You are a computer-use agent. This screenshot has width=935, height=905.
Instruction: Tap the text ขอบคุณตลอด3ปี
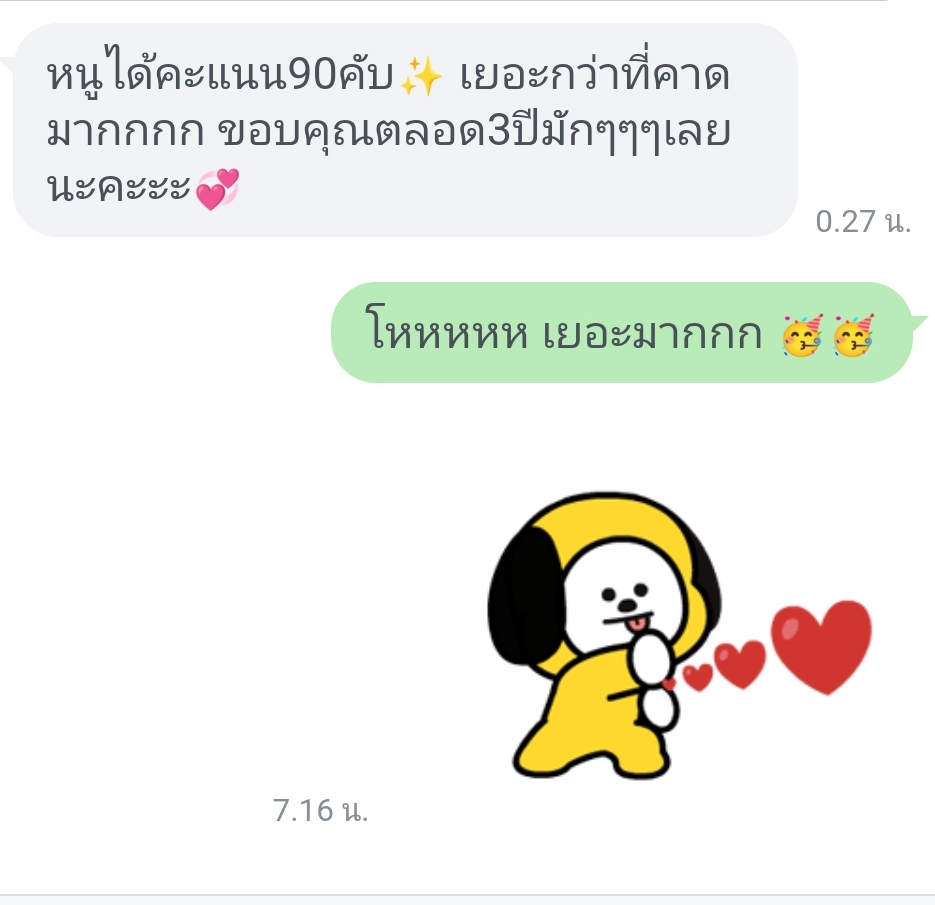tap(388, 131)
